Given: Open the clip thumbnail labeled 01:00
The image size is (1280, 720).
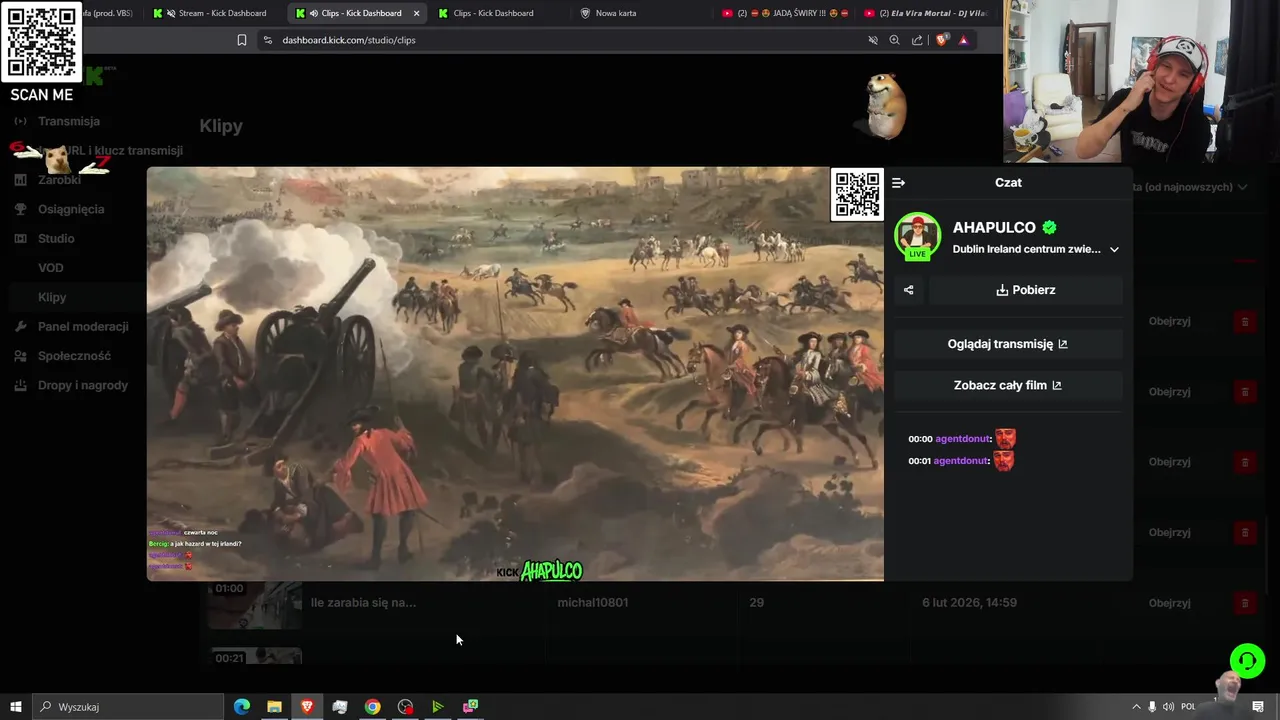Looking at the screenshot, I should [255, 603].
